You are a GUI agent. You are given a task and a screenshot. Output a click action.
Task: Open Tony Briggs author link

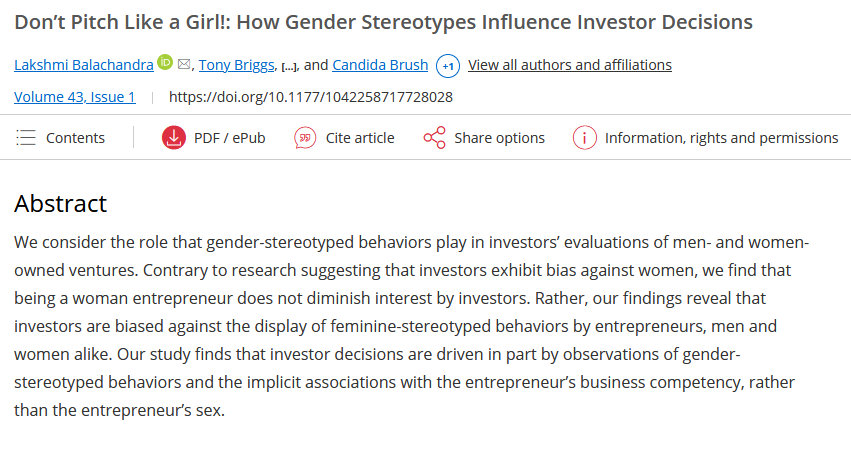click(x=236, y=65)
